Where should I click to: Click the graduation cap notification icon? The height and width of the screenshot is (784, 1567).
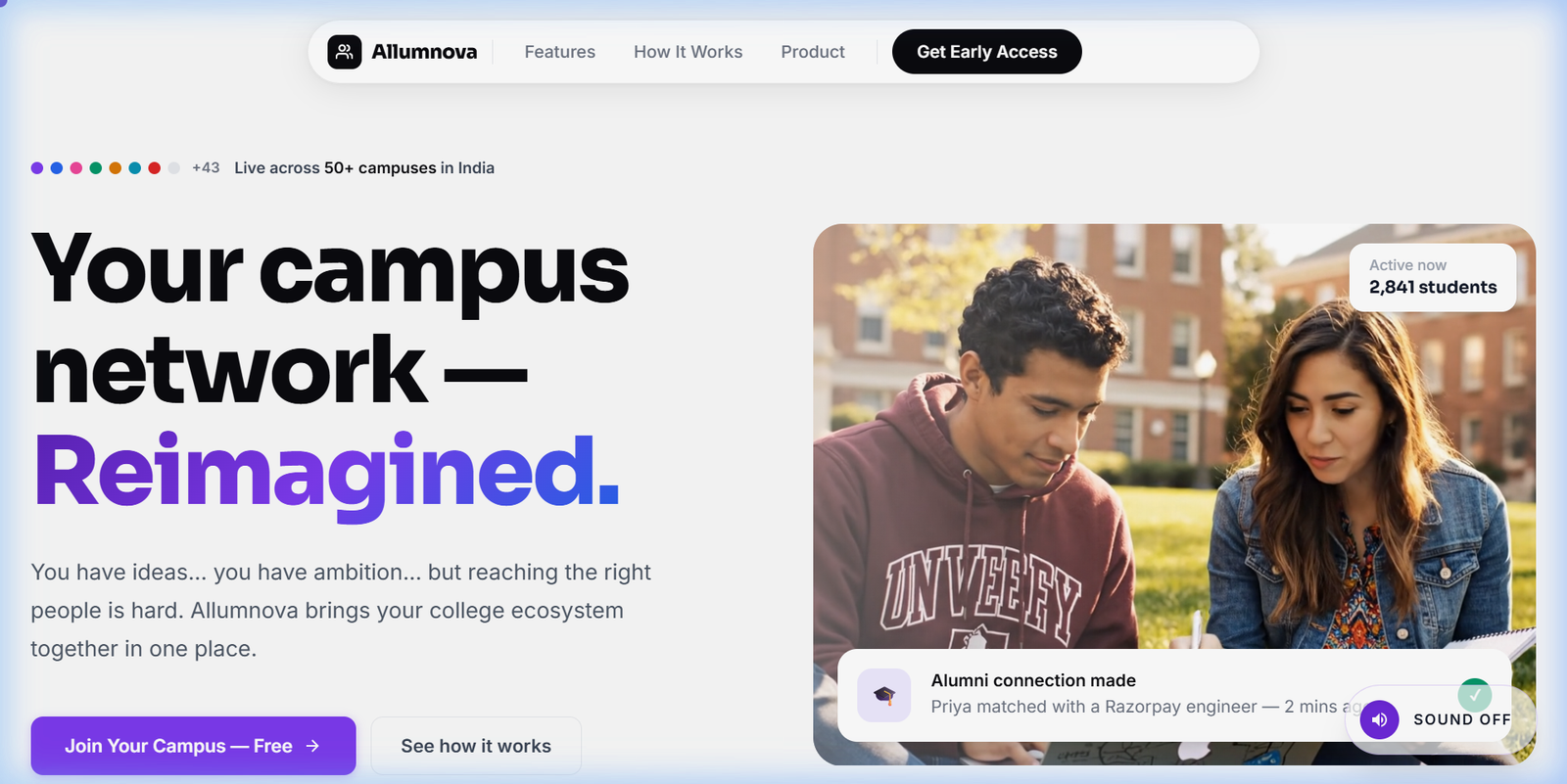tap(883, 695)
